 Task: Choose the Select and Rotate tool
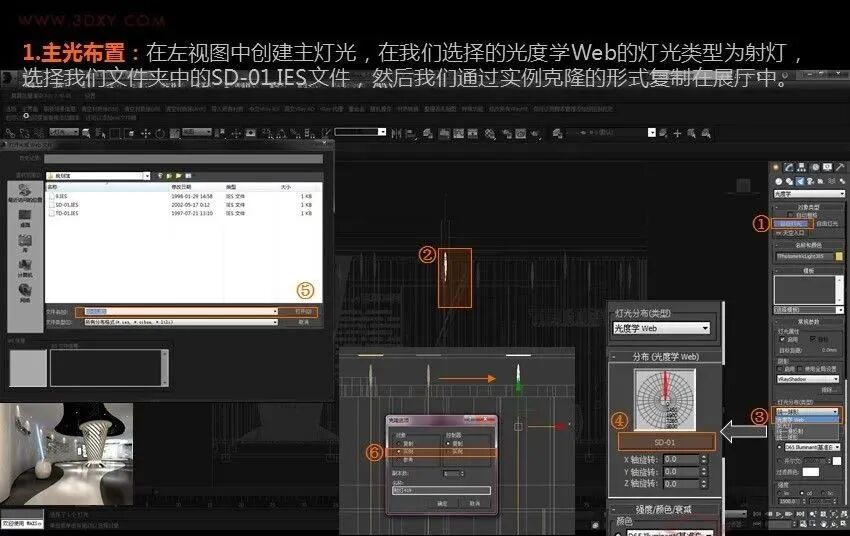[160, 133]
